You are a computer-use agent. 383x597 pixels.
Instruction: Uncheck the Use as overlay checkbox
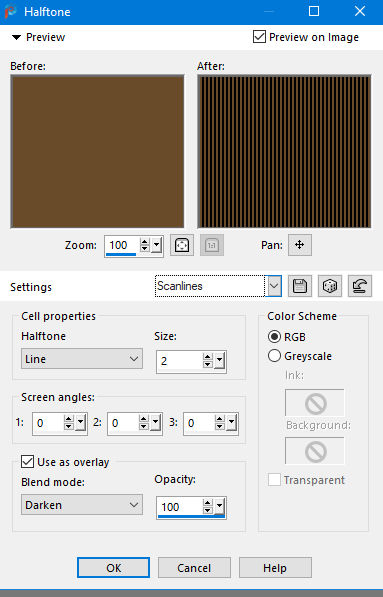tap(27, 462)
